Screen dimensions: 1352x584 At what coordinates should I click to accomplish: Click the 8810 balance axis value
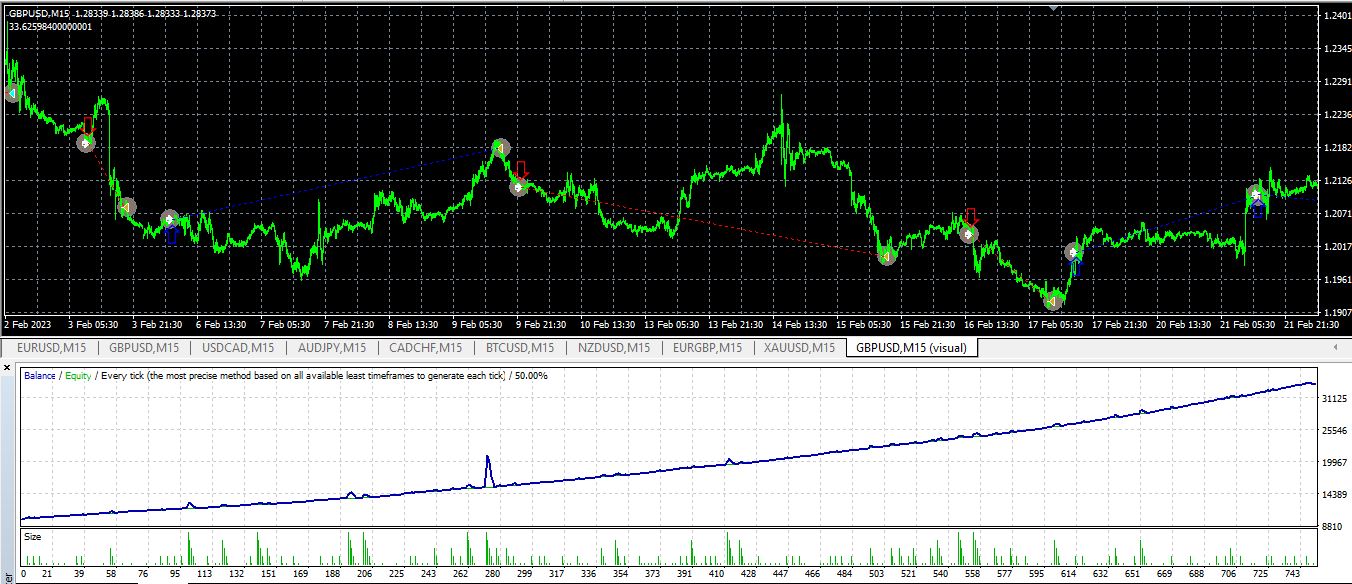tap(1333, 526)
